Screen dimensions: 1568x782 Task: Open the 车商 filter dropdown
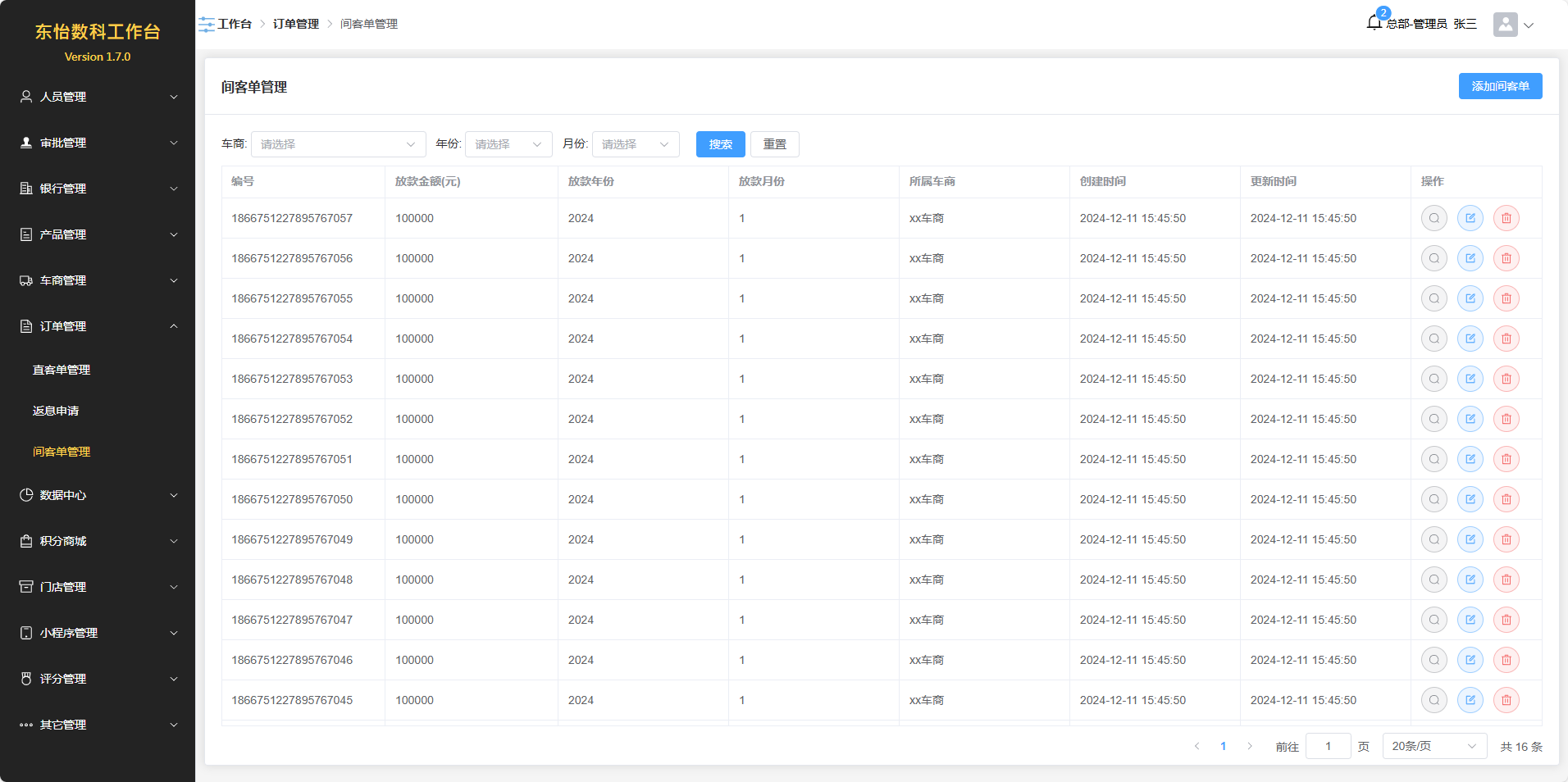tap(338, 144)
